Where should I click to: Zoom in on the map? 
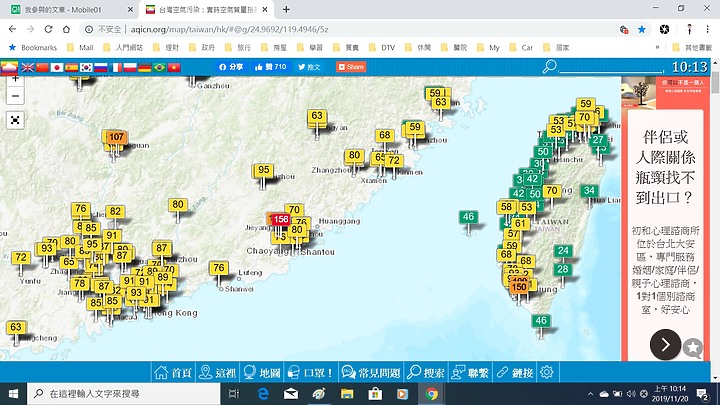(x=15, y=80)
